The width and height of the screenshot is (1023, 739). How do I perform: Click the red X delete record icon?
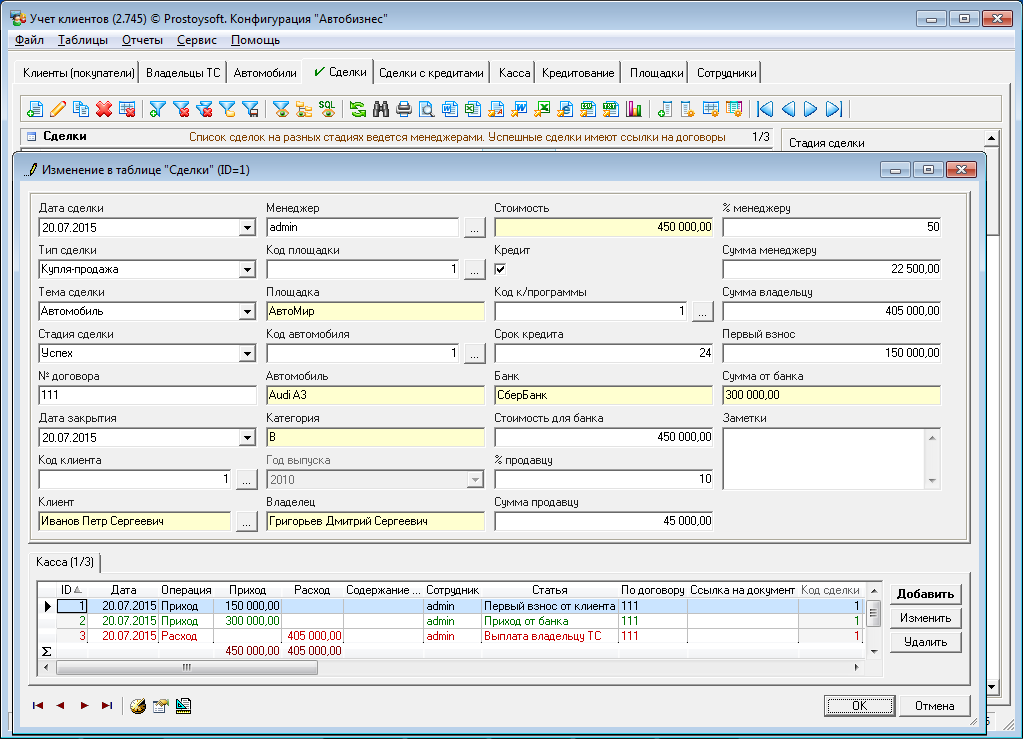pyautogui.click(x=104, y=109)
